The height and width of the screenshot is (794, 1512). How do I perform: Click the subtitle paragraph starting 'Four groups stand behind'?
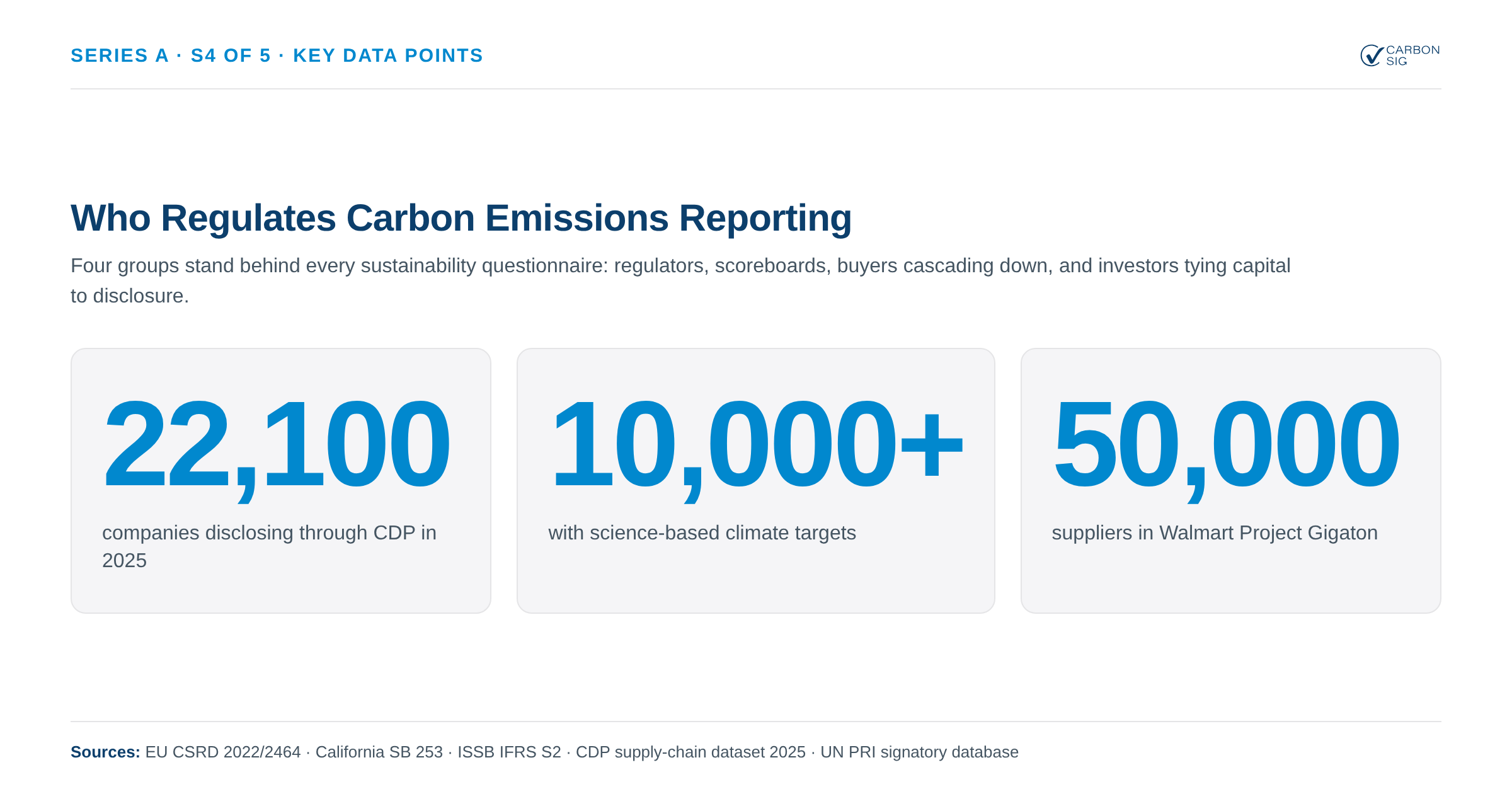pos(680,280)
